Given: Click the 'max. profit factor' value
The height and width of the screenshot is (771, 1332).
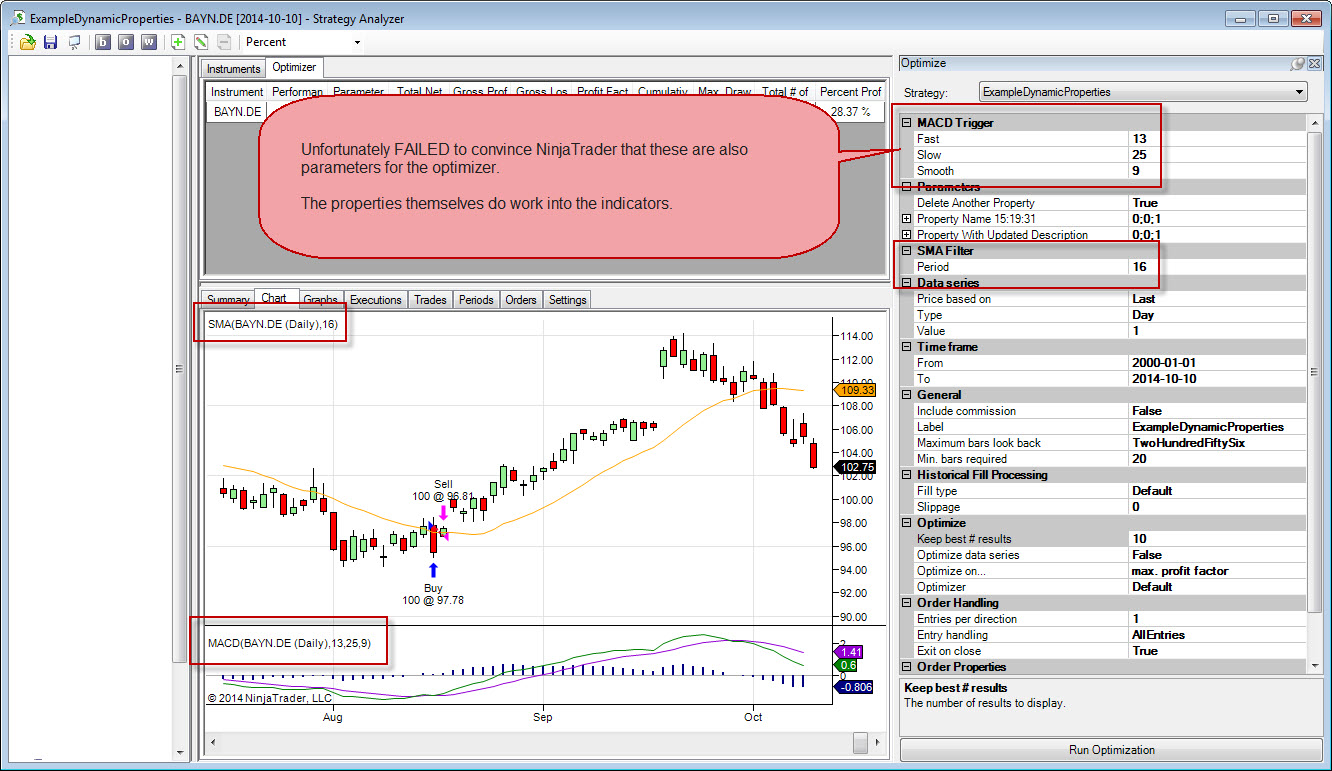Looking at the screenshot, I should [1218, 571].
